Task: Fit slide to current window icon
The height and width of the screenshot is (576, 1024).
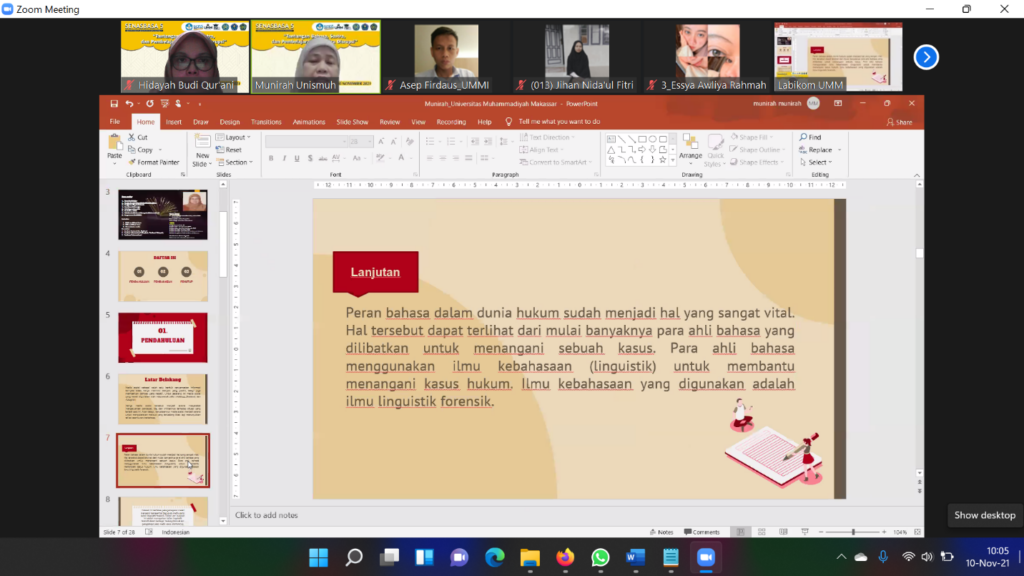Action: click(918, 532)
